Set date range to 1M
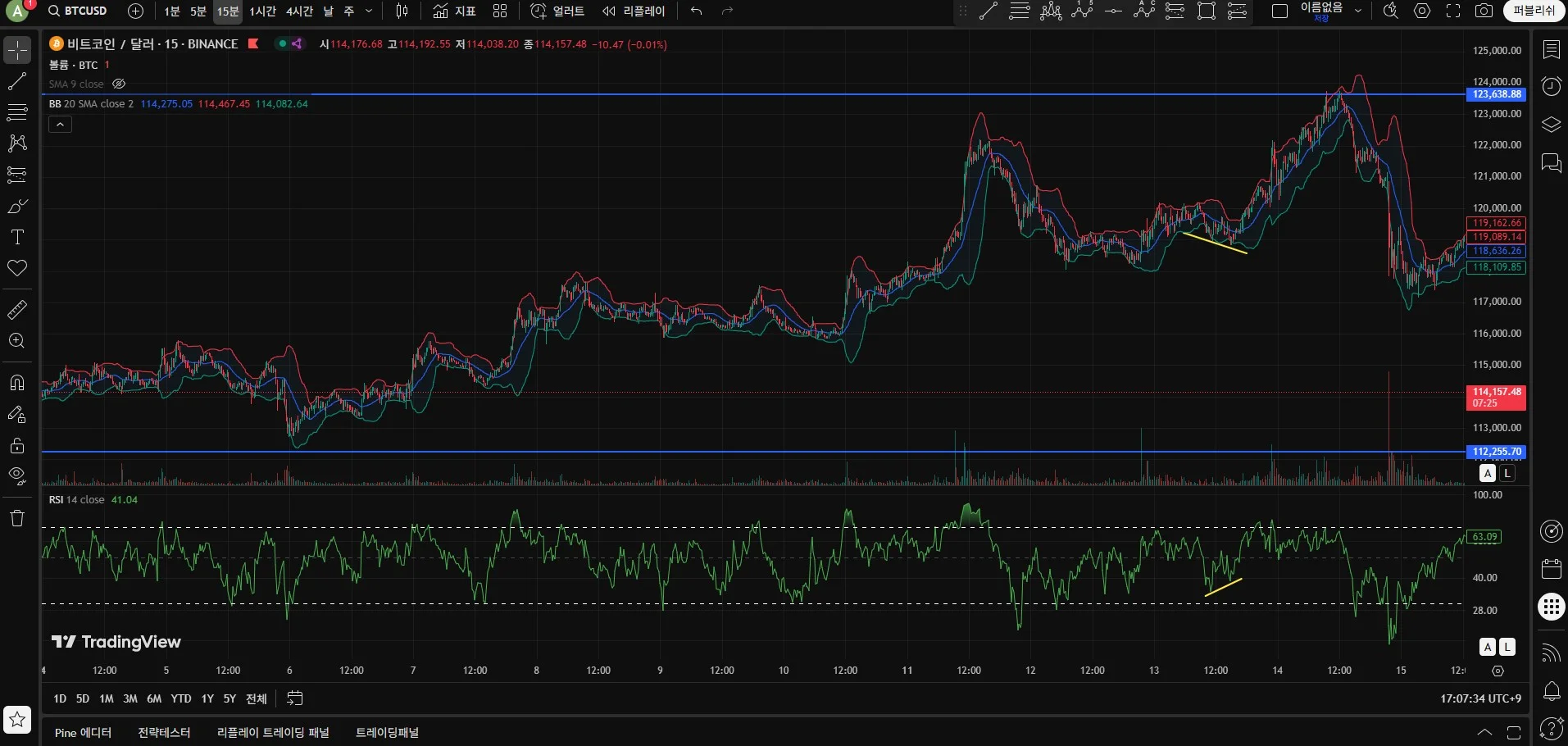Screen dimensions: 1568x746 click(x=107, y=698)
